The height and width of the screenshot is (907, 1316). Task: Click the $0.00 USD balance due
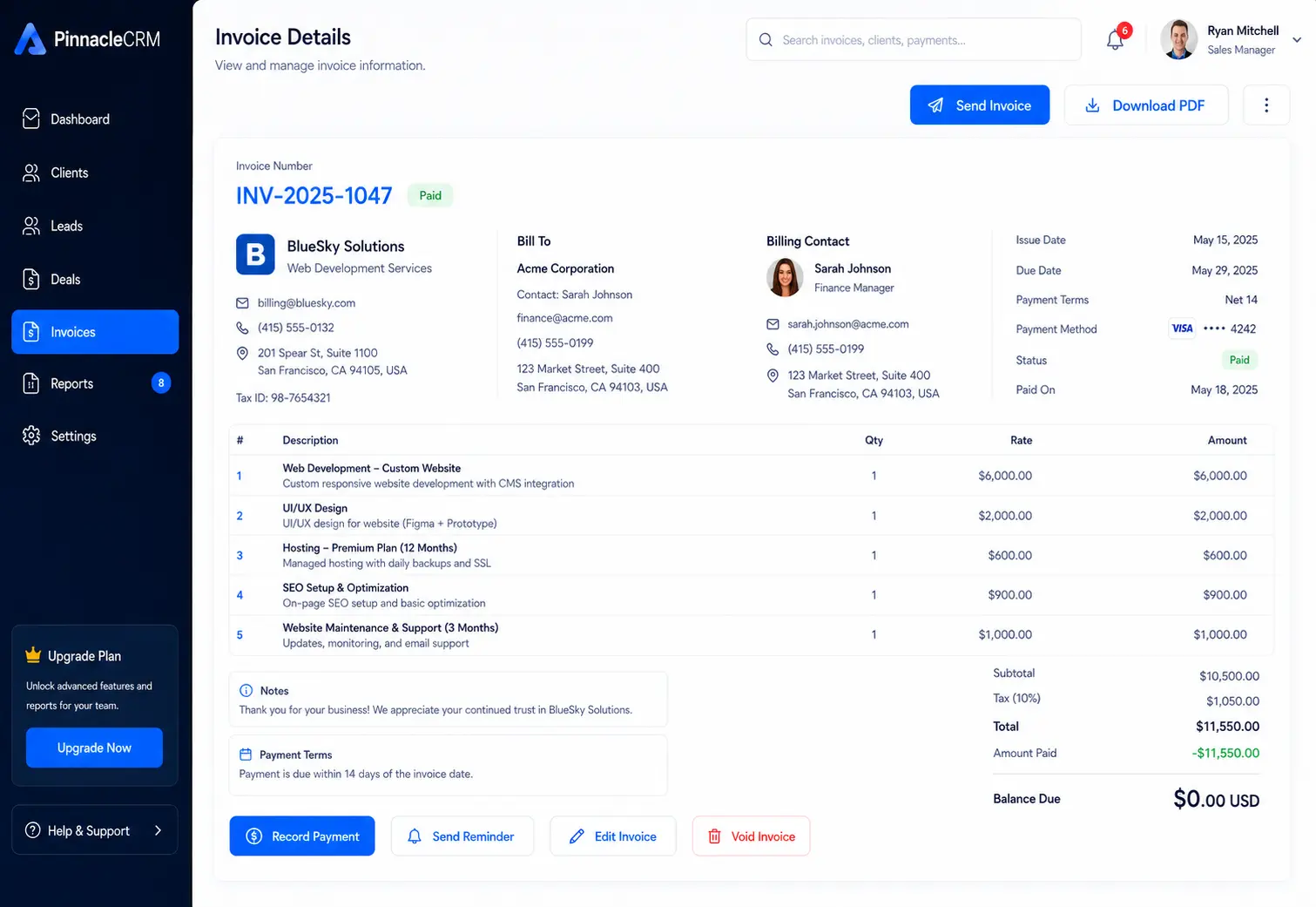[x=1216, y=799]
